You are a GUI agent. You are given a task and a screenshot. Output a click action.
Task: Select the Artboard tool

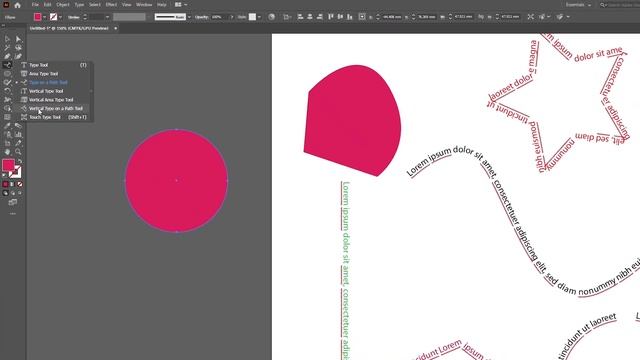[7, 143]
